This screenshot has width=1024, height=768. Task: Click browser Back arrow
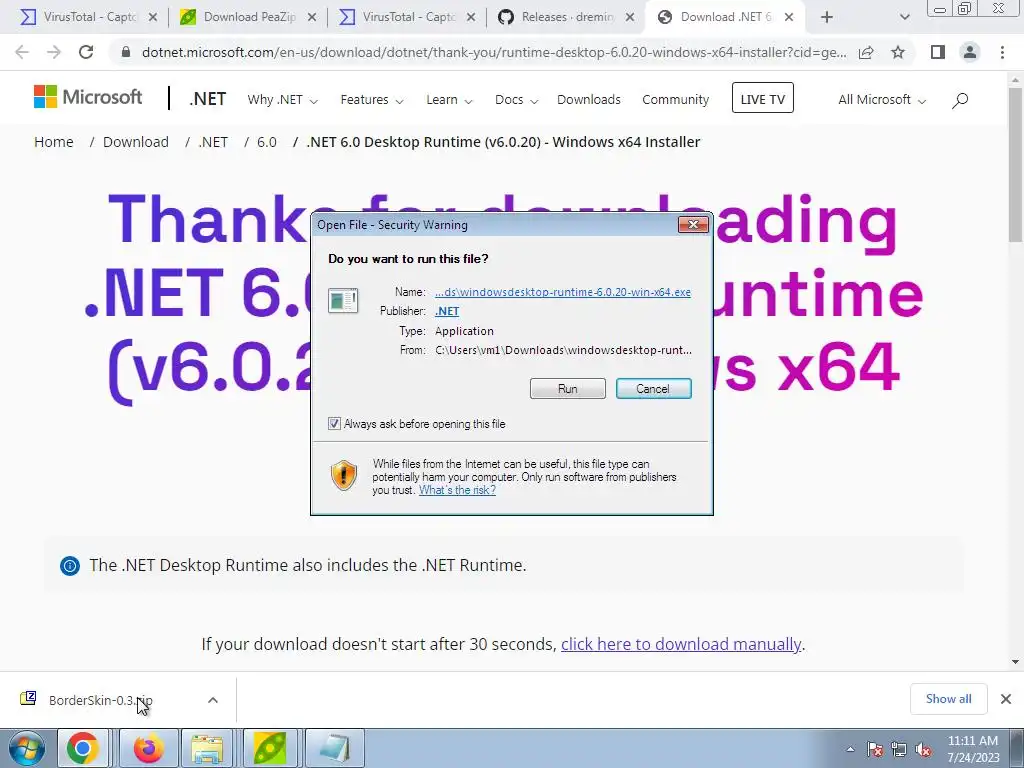click(22, 52)
